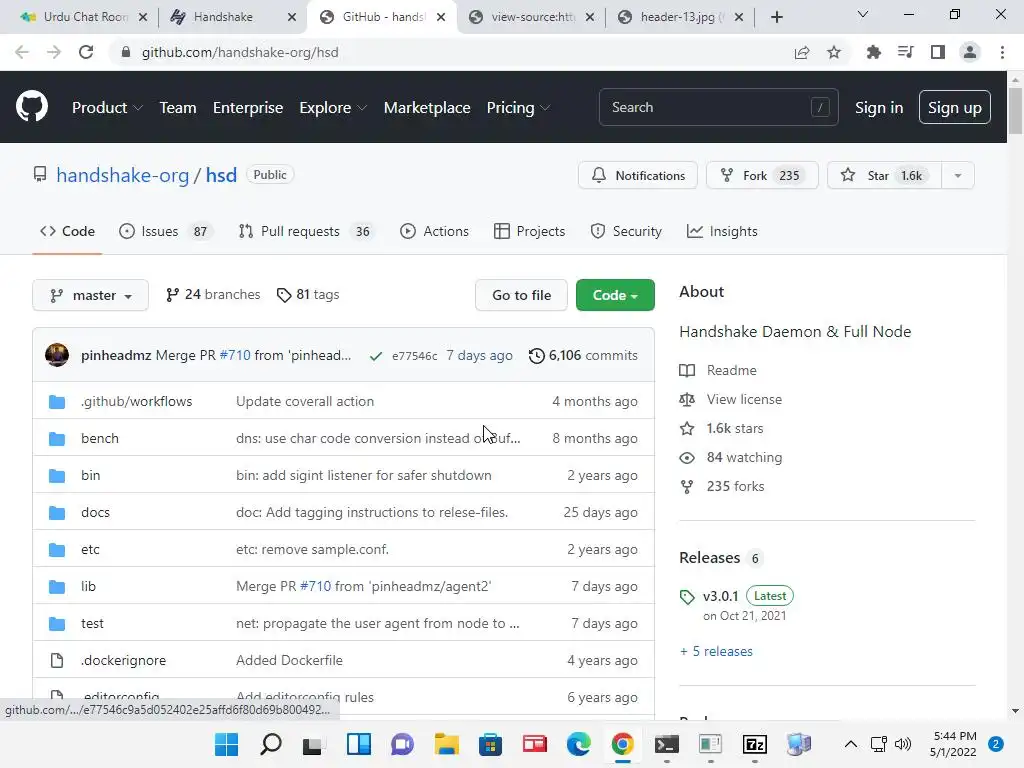Click the page vertical scrollbar thumb
1024x768 pixels.
1015,110
